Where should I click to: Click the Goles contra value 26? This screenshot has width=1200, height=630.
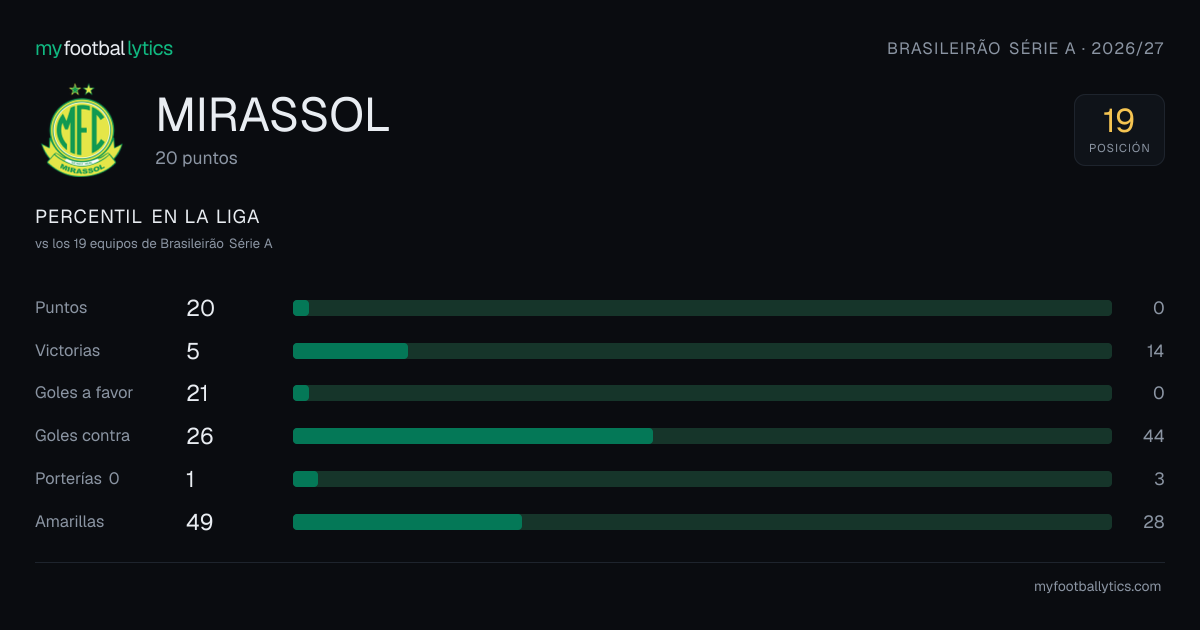pos(200,436)
